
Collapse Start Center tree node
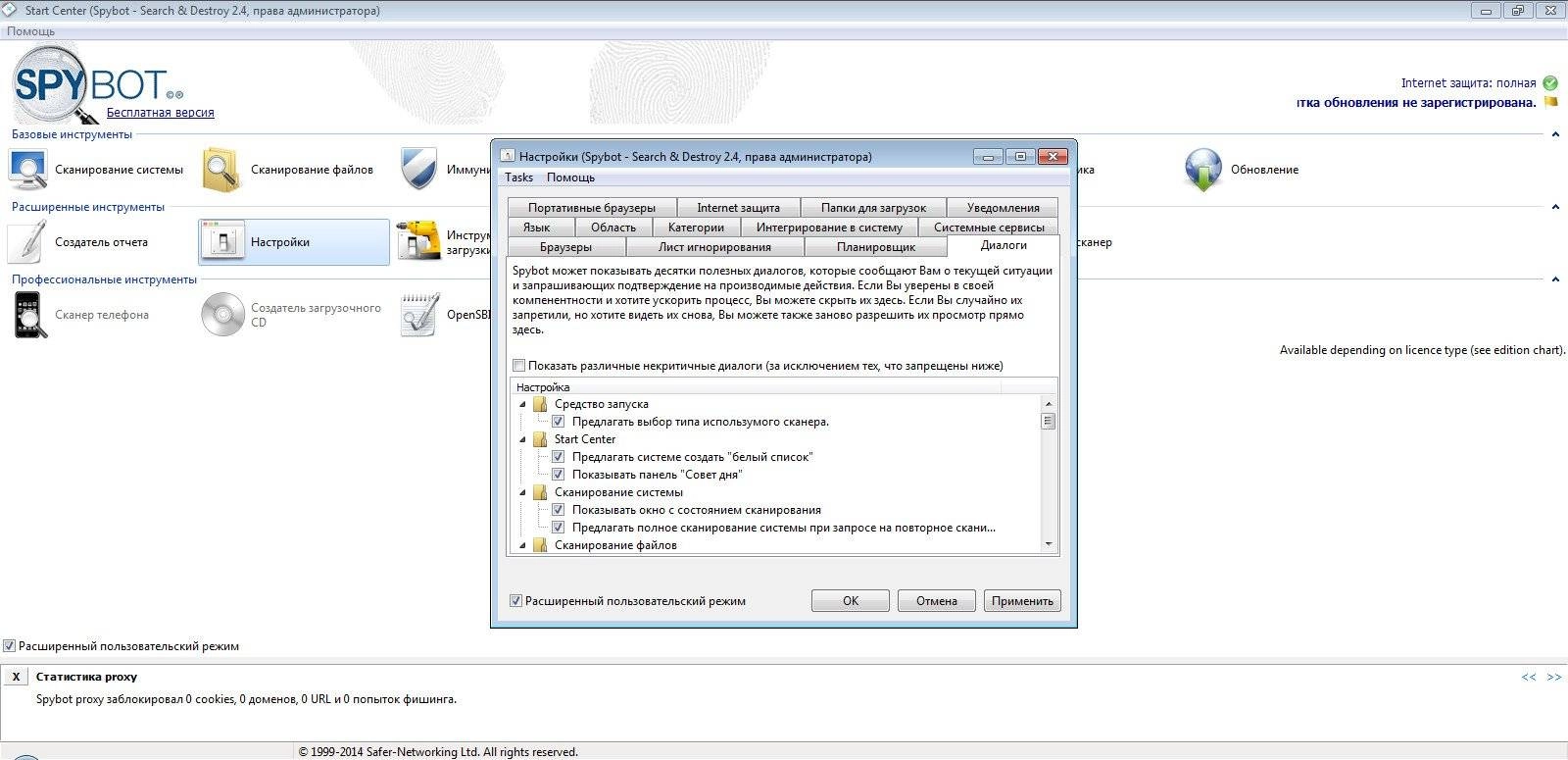[x=522, y=439]
